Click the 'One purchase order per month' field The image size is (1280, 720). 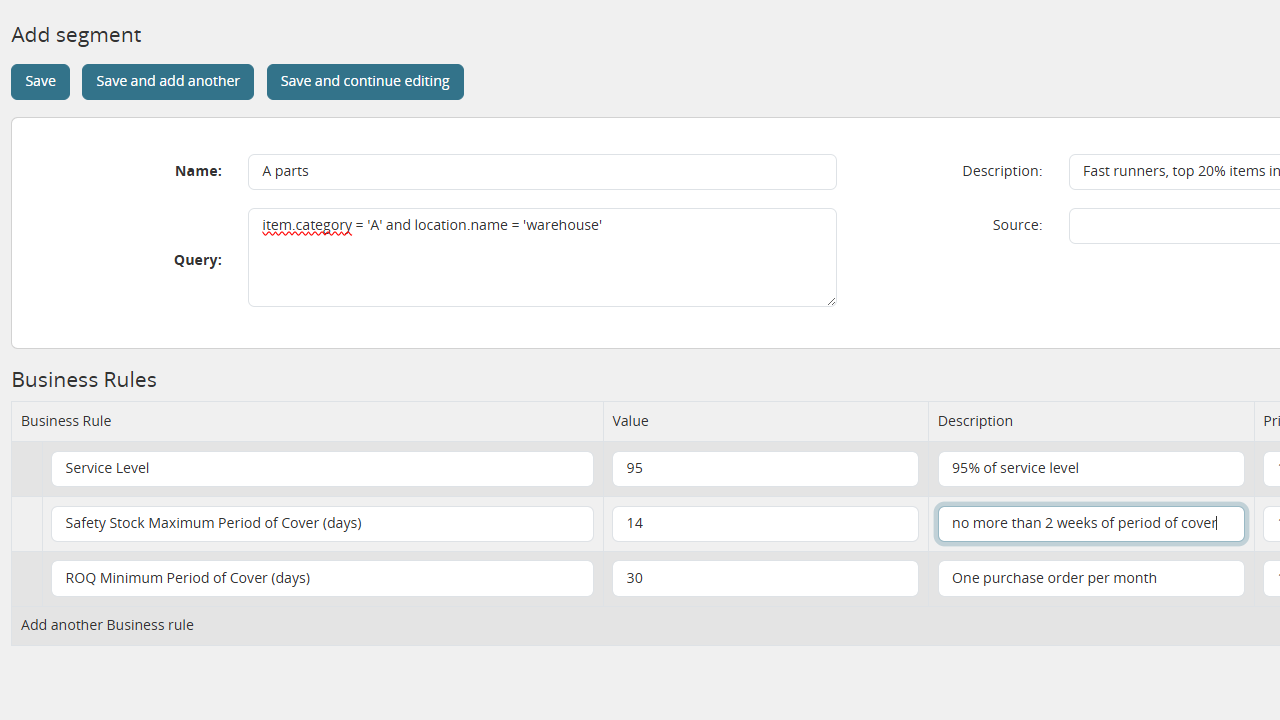tap(1091, 579)
